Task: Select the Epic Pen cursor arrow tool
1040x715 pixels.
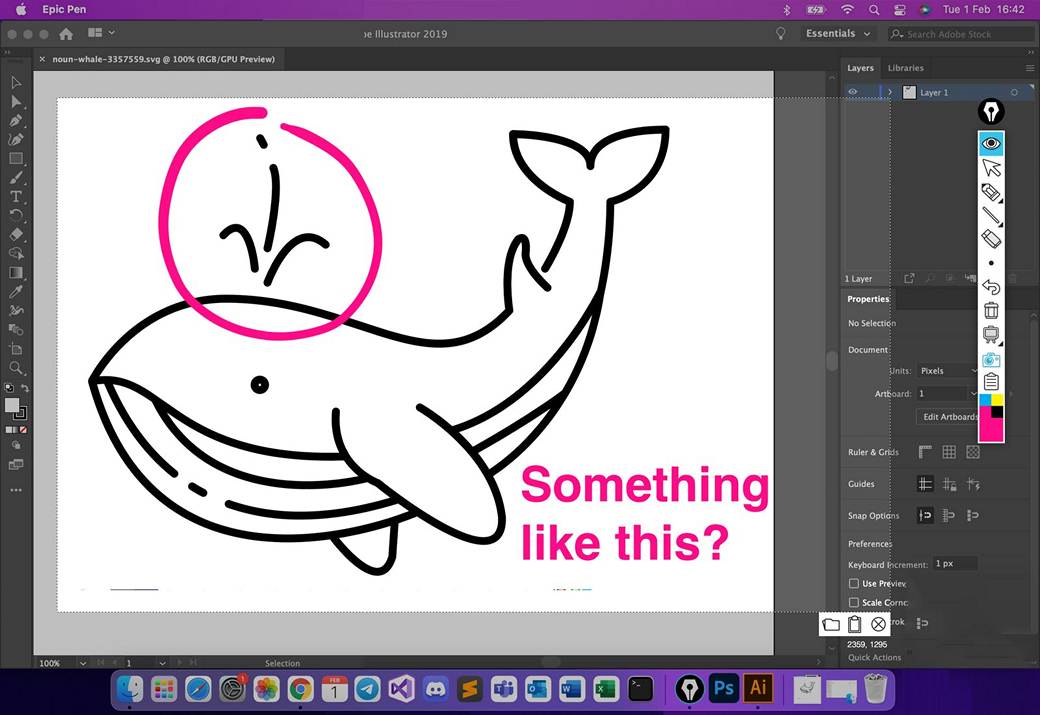Action: coord(991,167)
